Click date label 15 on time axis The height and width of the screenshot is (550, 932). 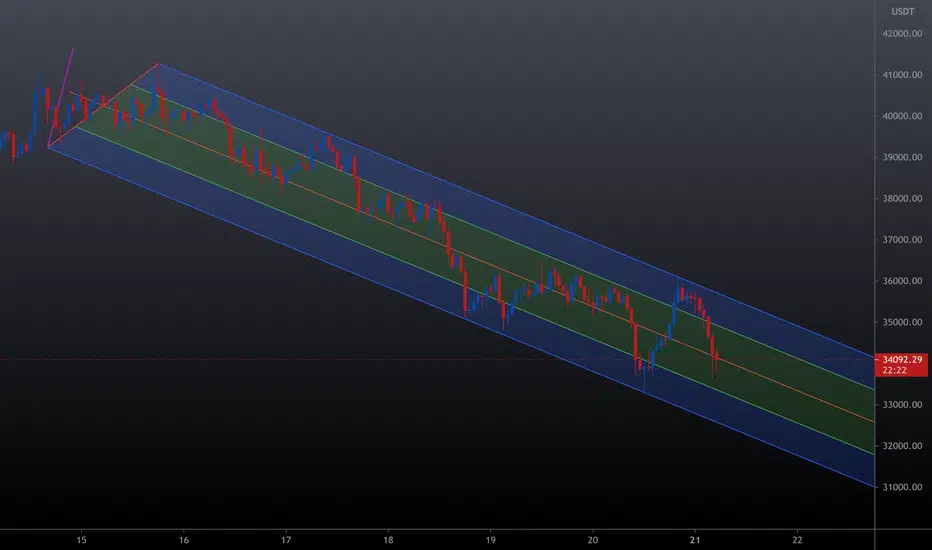pyautogui.click(x=81, y=540)
